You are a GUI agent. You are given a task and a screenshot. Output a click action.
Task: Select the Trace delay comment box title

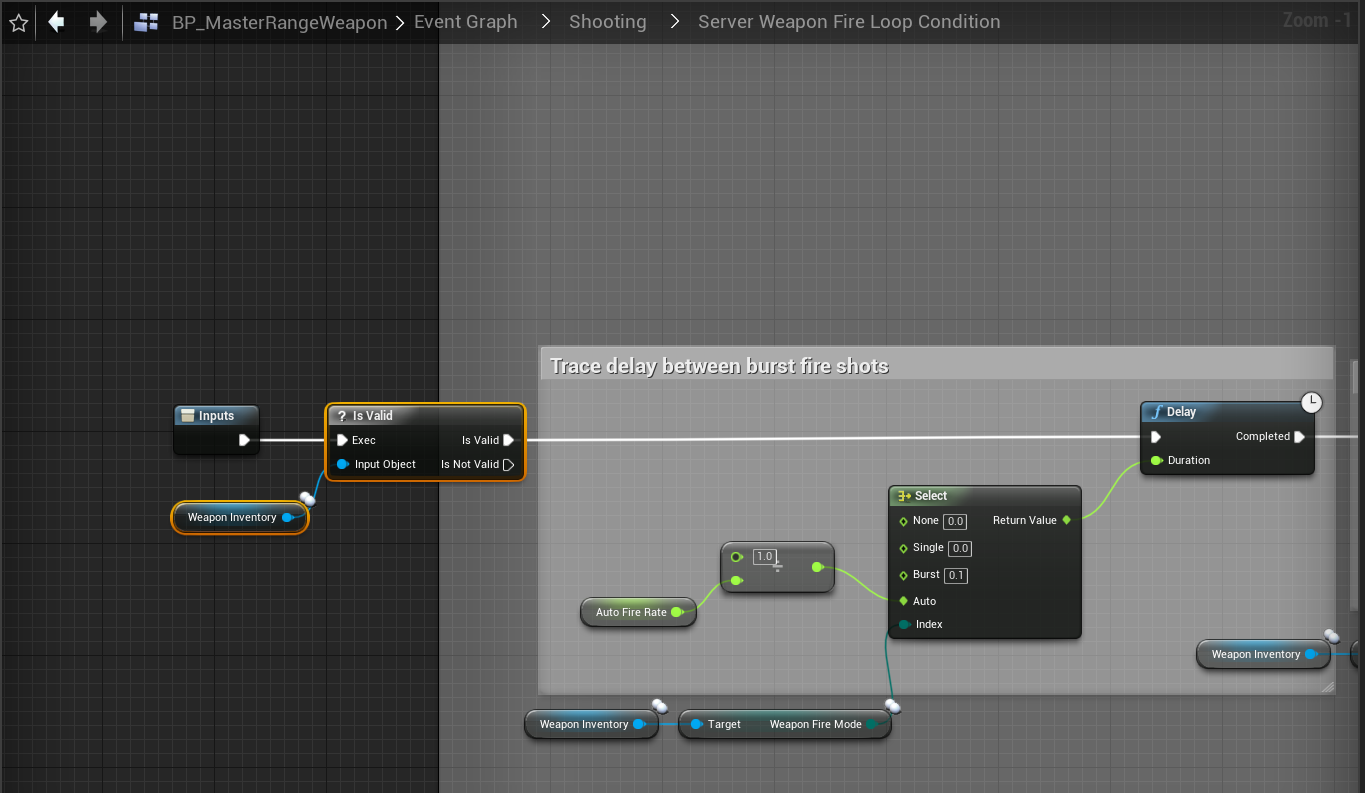click(x=719, y=366)
